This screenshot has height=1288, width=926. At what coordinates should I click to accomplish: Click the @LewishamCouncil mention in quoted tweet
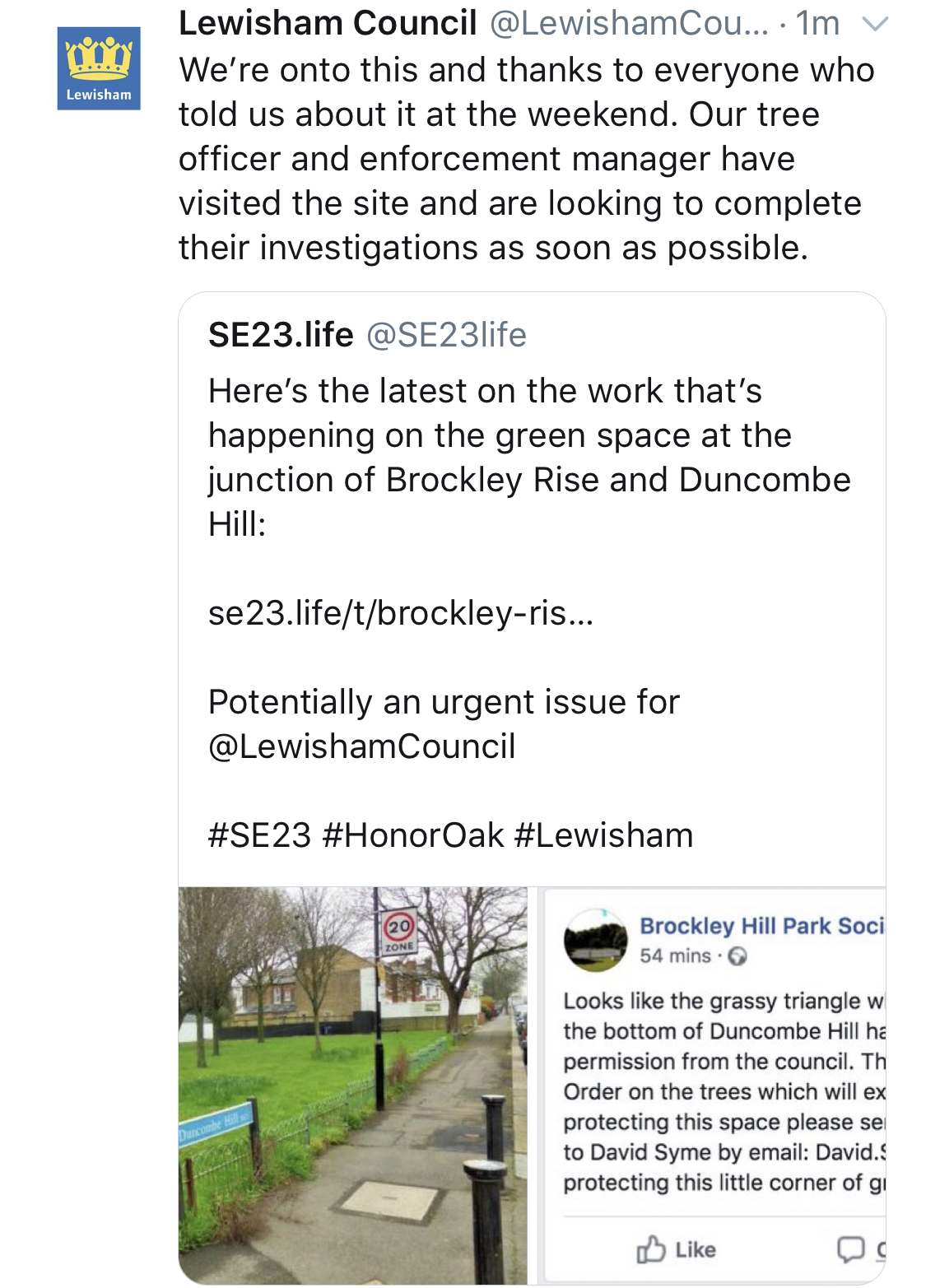click(362, 746)
